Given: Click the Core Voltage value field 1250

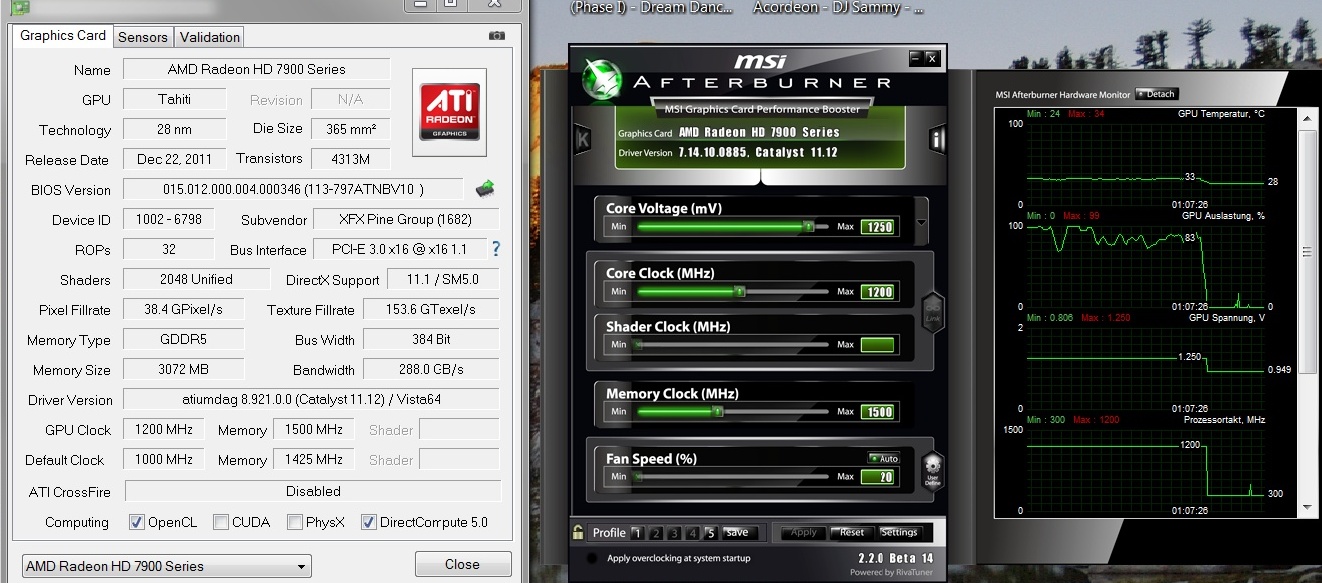Looking at the screenshot, I should click(877, 227).
